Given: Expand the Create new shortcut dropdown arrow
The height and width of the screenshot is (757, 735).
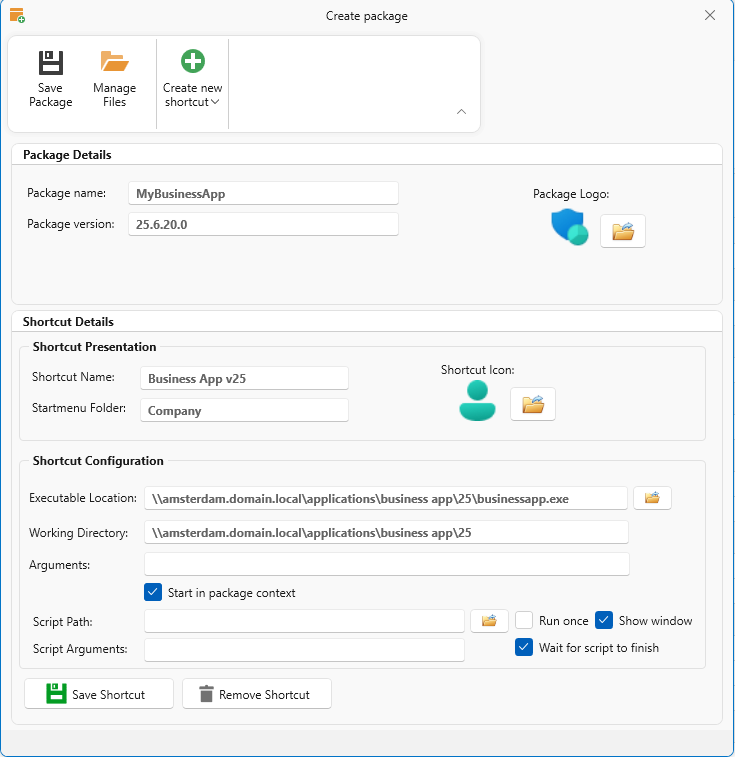Looking at the screenshot, I should coord(215,102).
